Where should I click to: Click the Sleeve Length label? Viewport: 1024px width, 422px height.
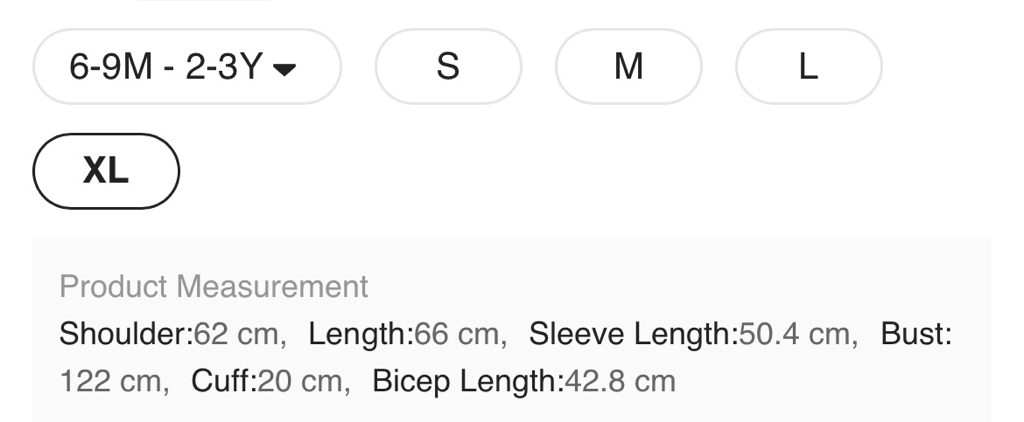click(x=632, y=334)
